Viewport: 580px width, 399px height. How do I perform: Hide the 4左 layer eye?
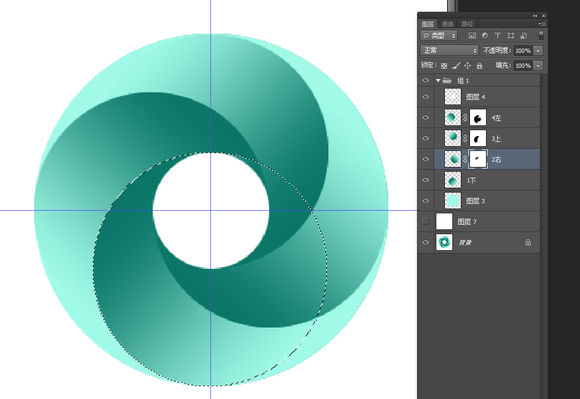[x=425, y=118]
